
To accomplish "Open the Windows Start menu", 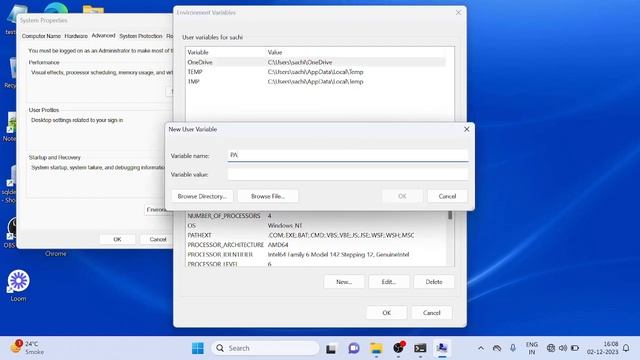I will (198, 348).
